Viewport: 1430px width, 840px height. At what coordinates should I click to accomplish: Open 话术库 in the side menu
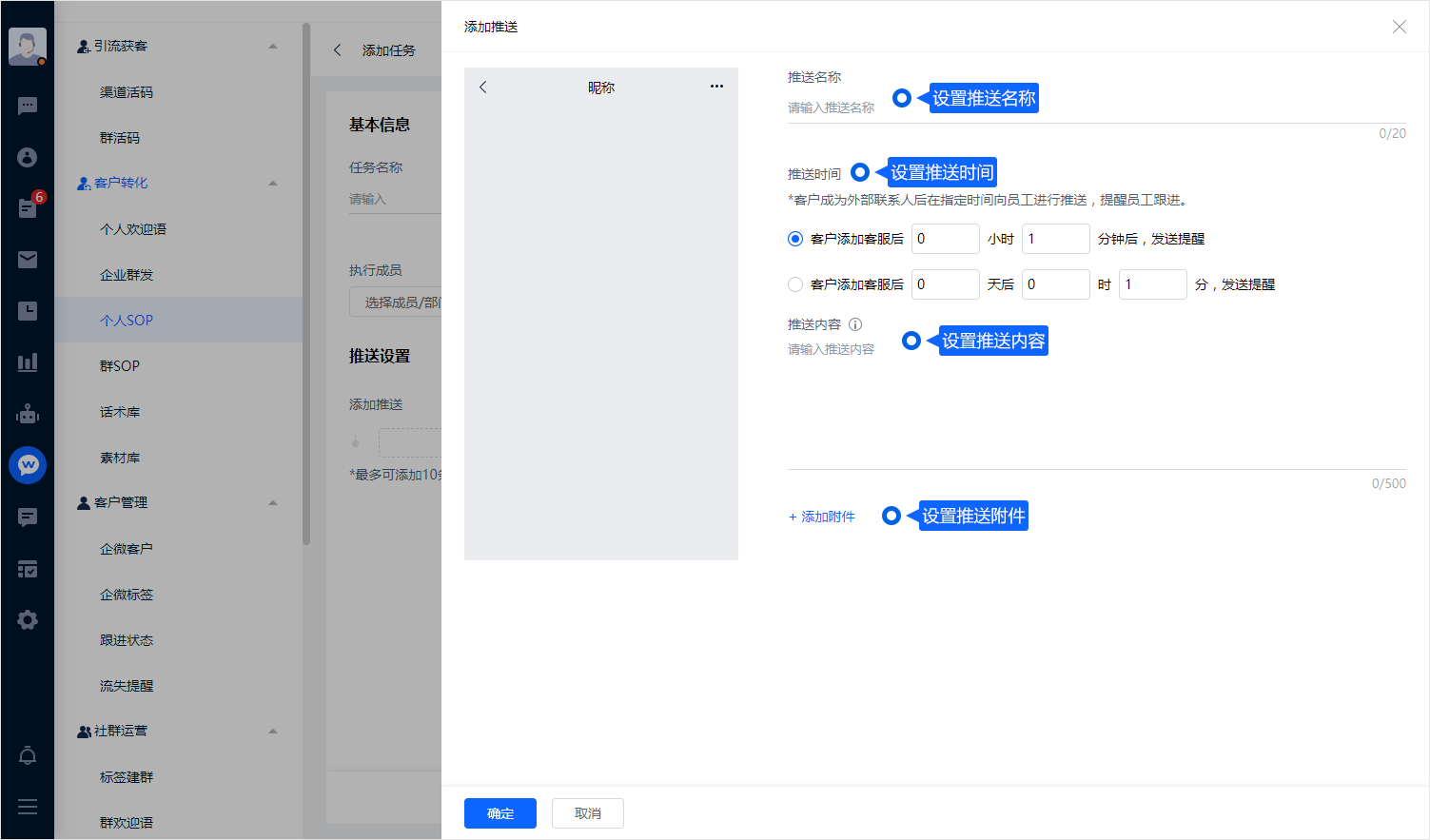[x=120, y=412]
